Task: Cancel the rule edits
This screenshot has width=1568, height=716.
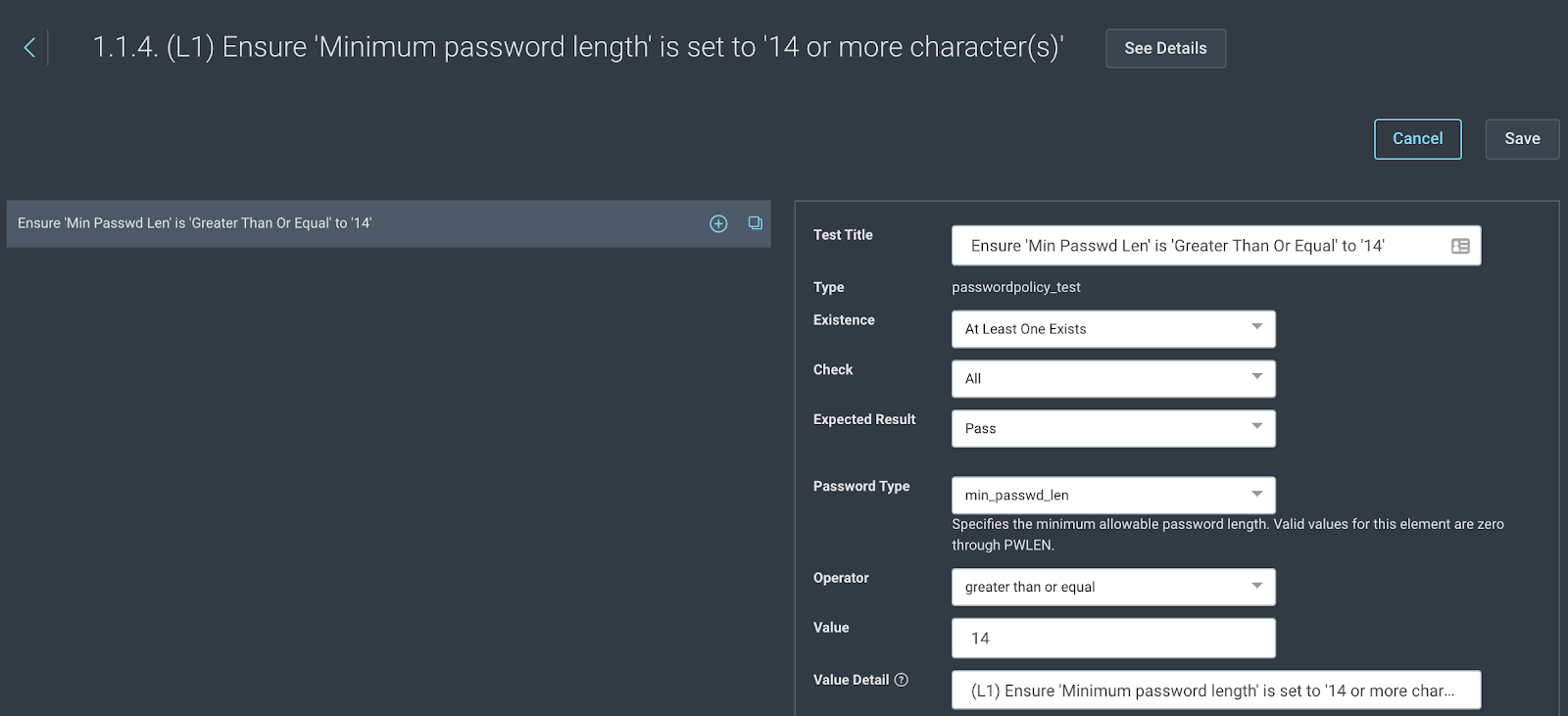Action: click(1417, 139)
